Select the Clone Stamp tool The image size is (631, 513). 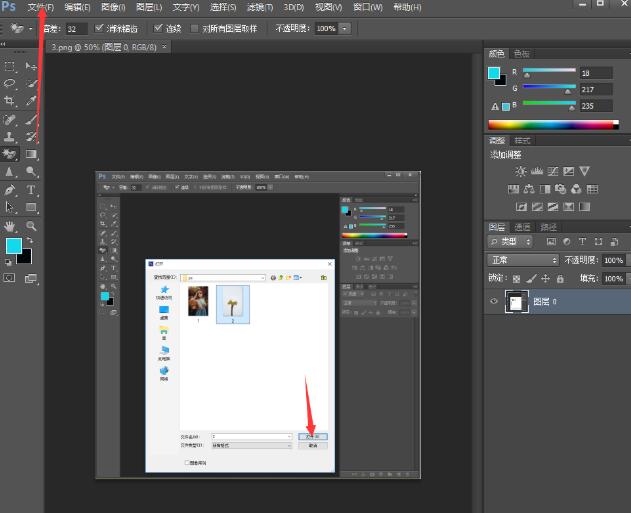(10, 137)
